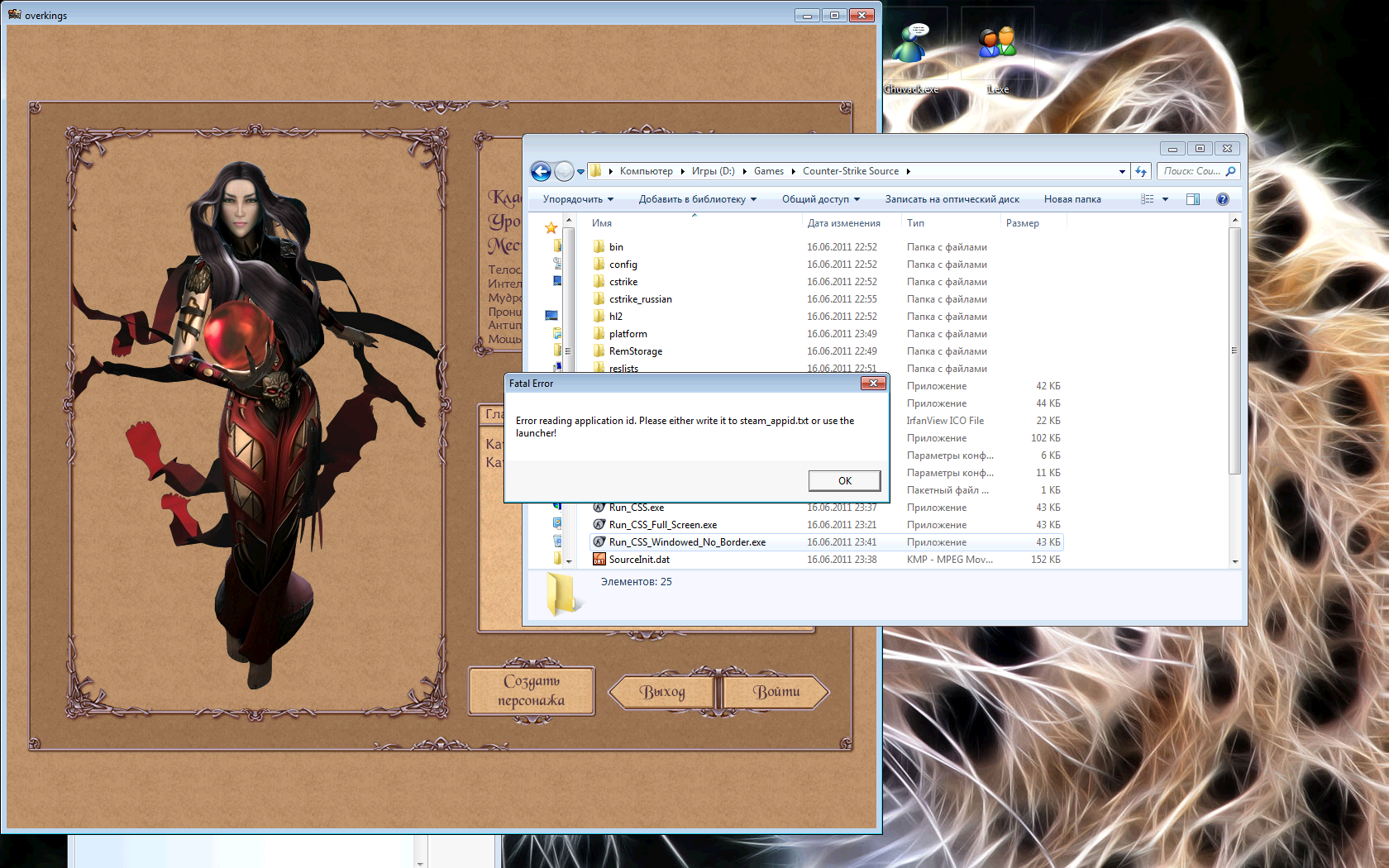Open address bar history dropdown arrow
Screen dimensions: 1389x868
[x=1122, y=172]
